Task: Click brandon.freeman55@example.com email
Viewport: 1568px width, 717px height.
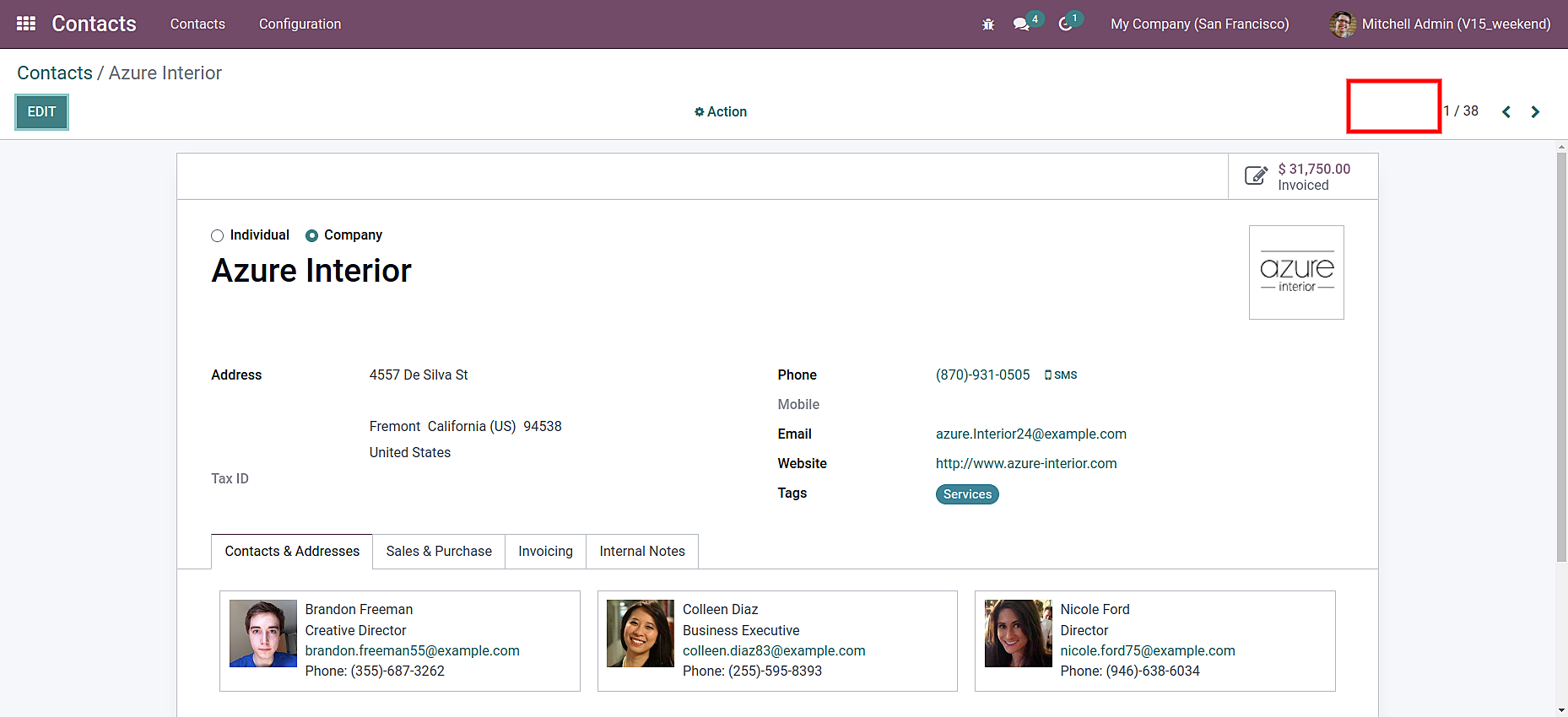Action: (x=413, y=651)
